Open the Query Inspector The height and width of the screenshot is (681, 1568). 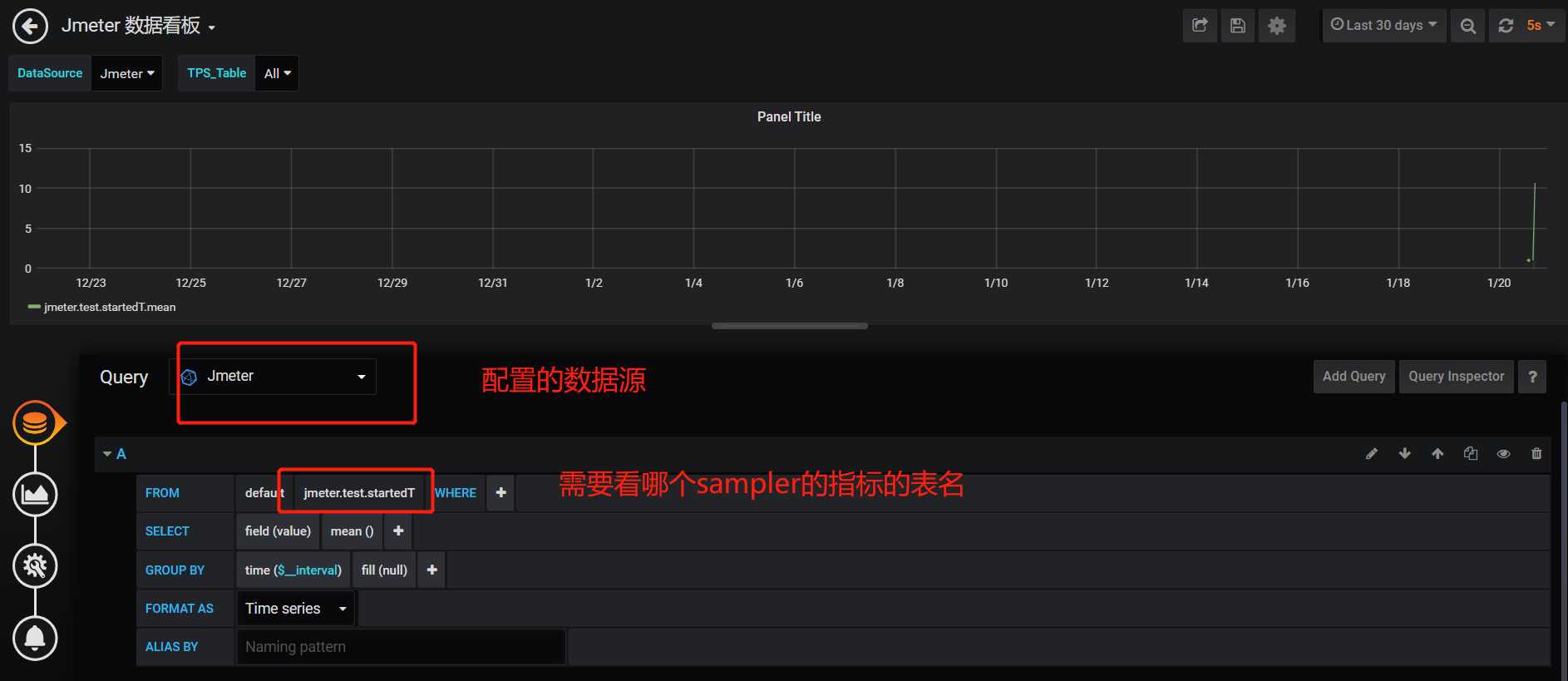click(1456, 377)
